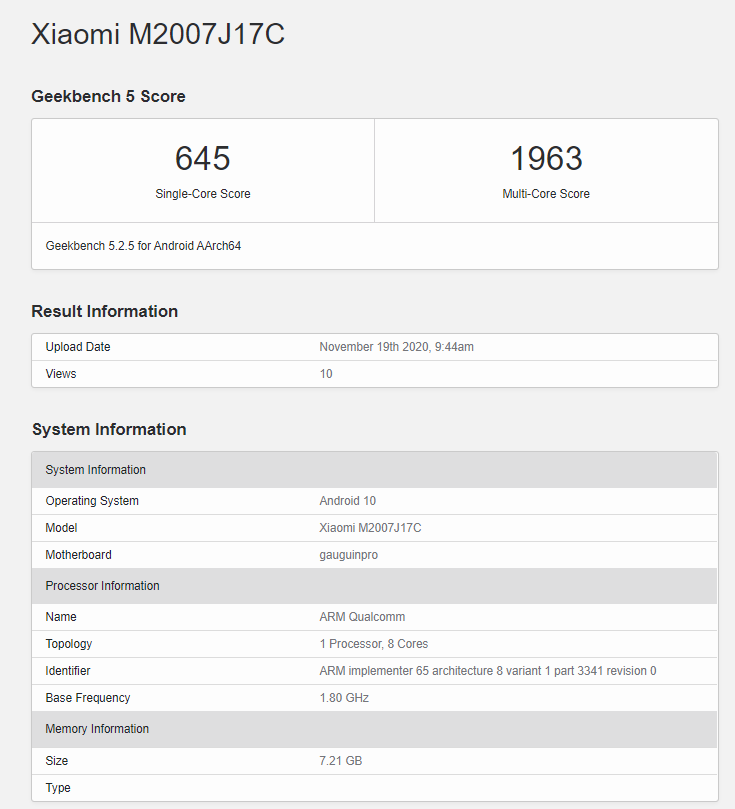Viewport: 735px width, 809px height.
Task: Click the multi-core score value 1963
Action: [x=546, y=158]
